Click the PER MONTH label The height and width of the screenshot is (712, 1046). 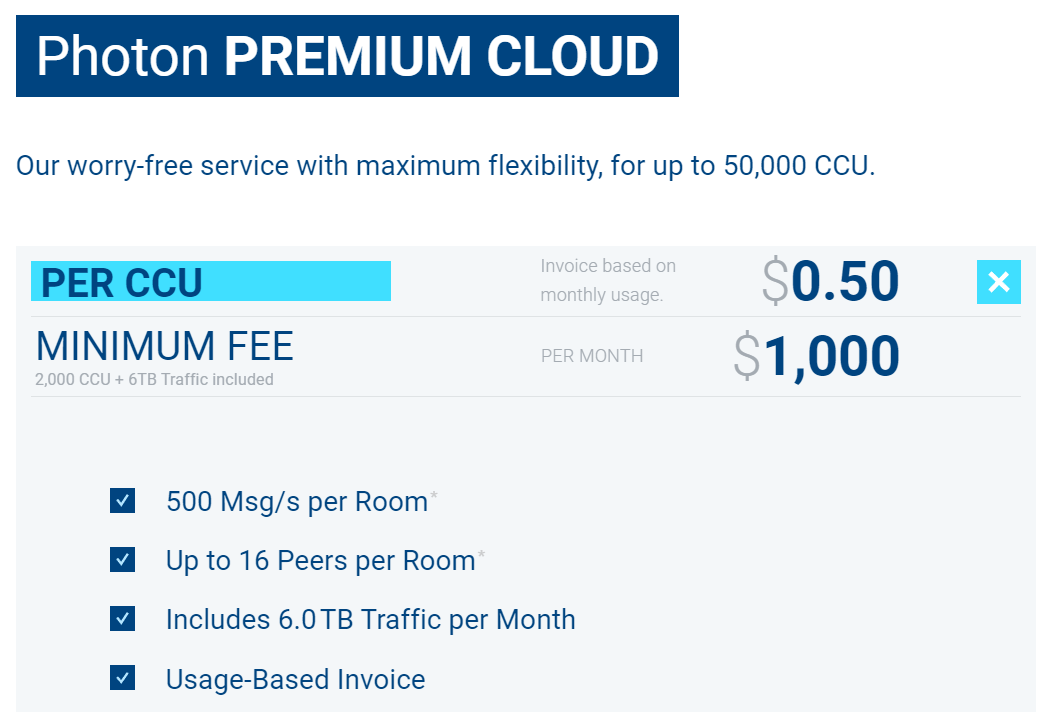(592, 356)
